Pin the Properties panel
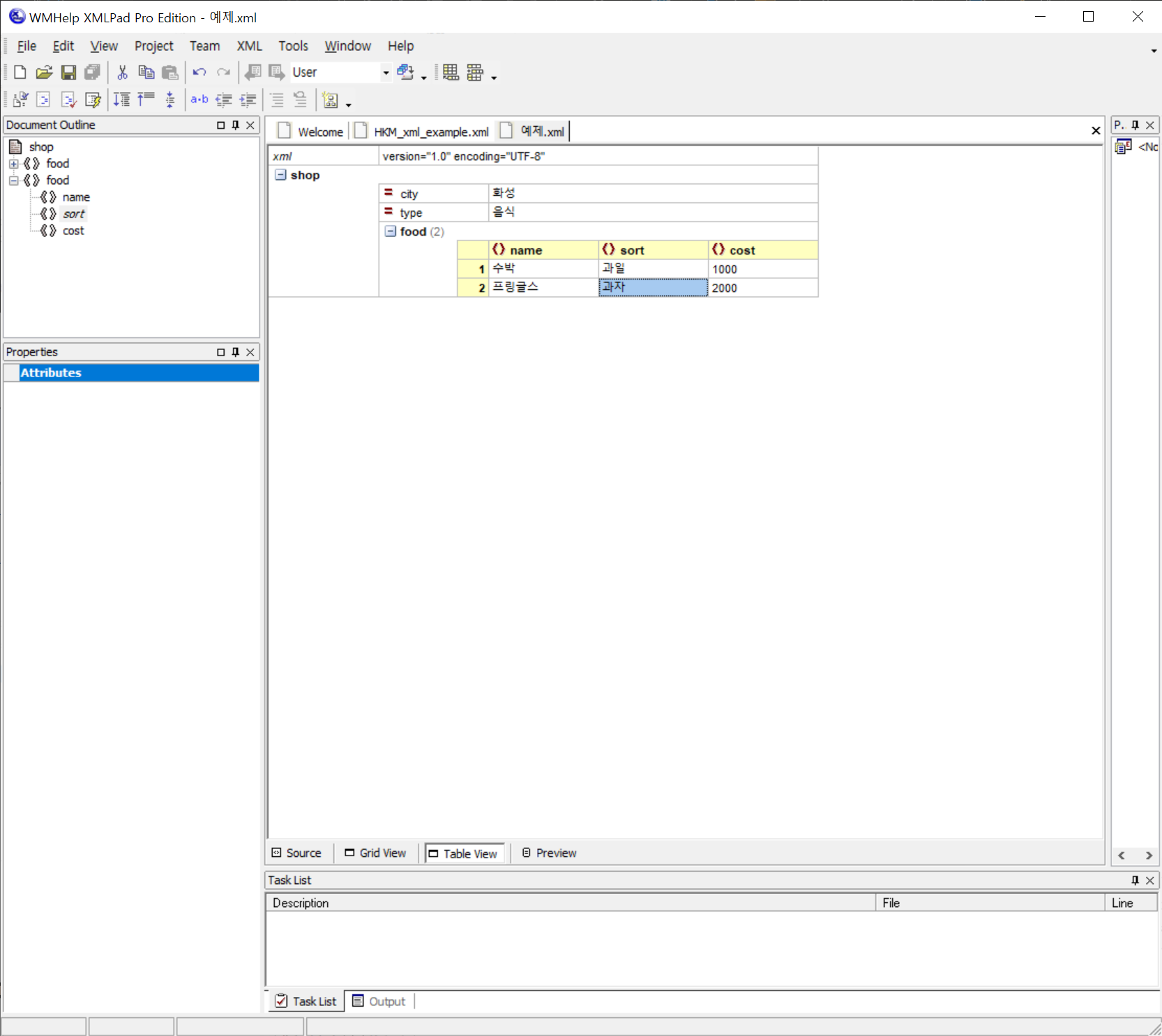This screenshot has width=1162, height=1036. [236, 352]
